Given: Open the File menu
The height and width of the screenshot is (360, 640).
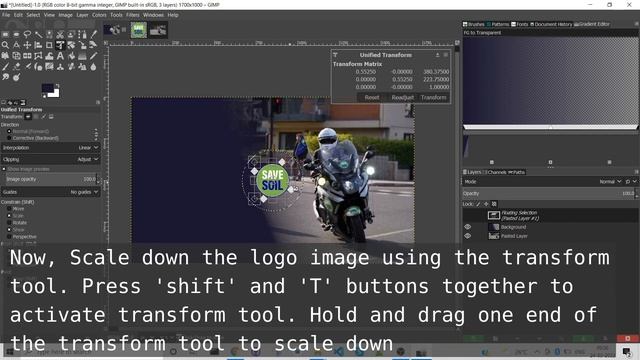Looking at the screenshot, I should pyautogui.click(x=6, y=15).
